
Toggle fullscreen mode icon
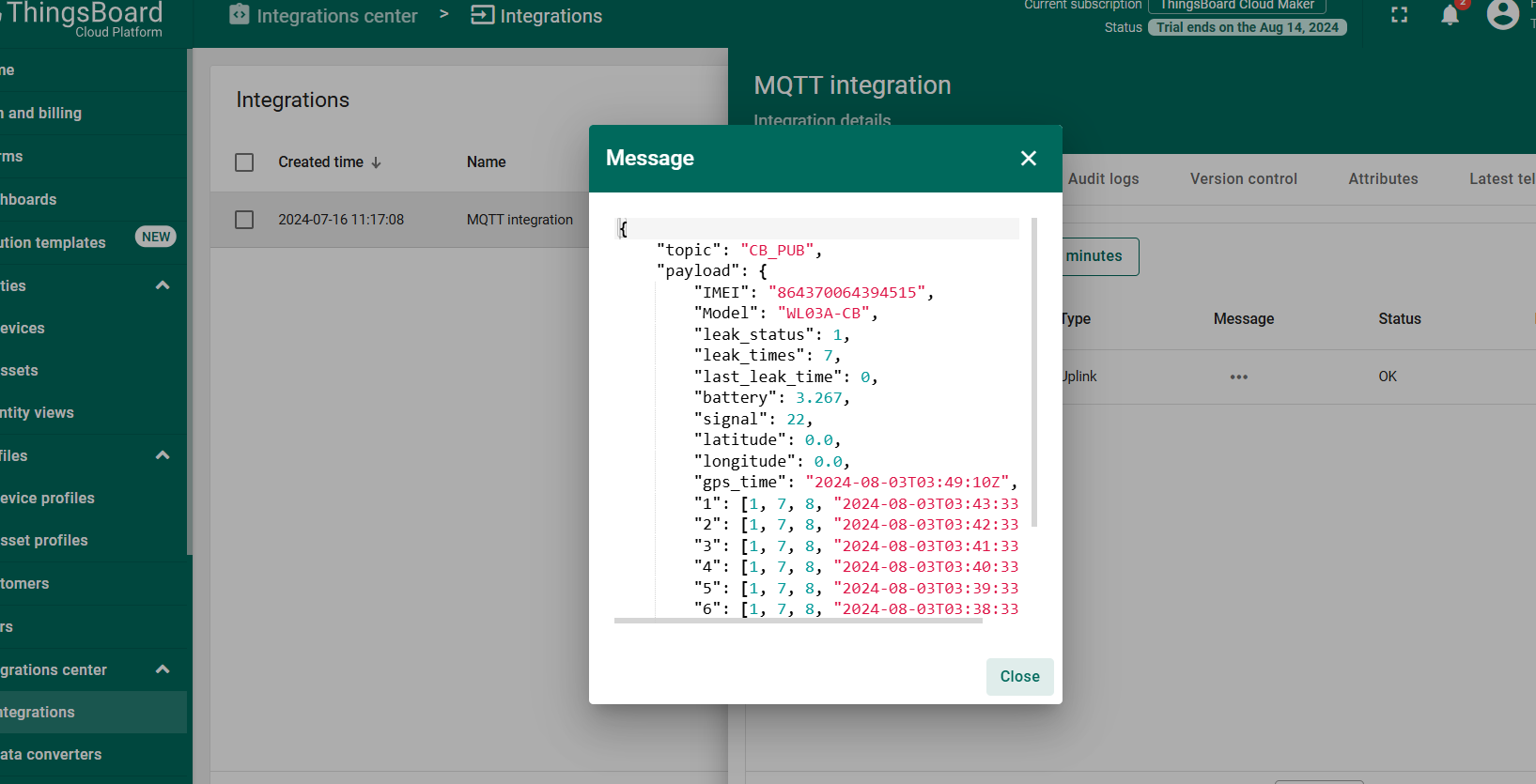pos(1399,14)
